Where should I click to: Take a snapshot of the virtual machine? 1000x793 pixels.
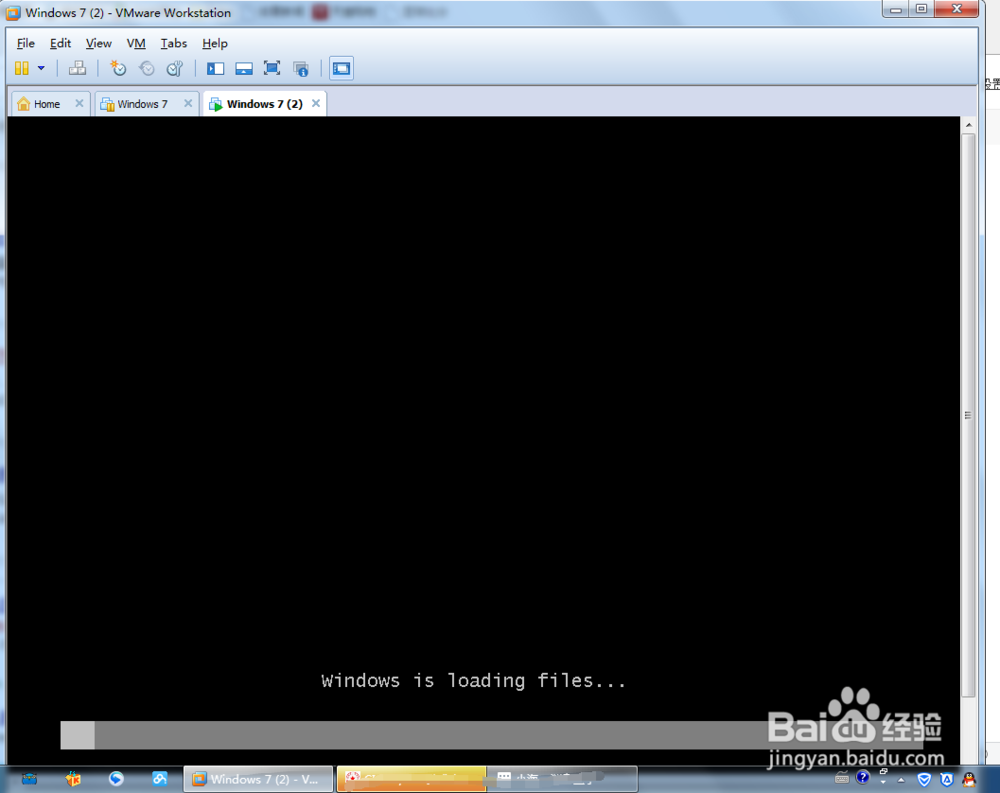[x=118, y=68]
